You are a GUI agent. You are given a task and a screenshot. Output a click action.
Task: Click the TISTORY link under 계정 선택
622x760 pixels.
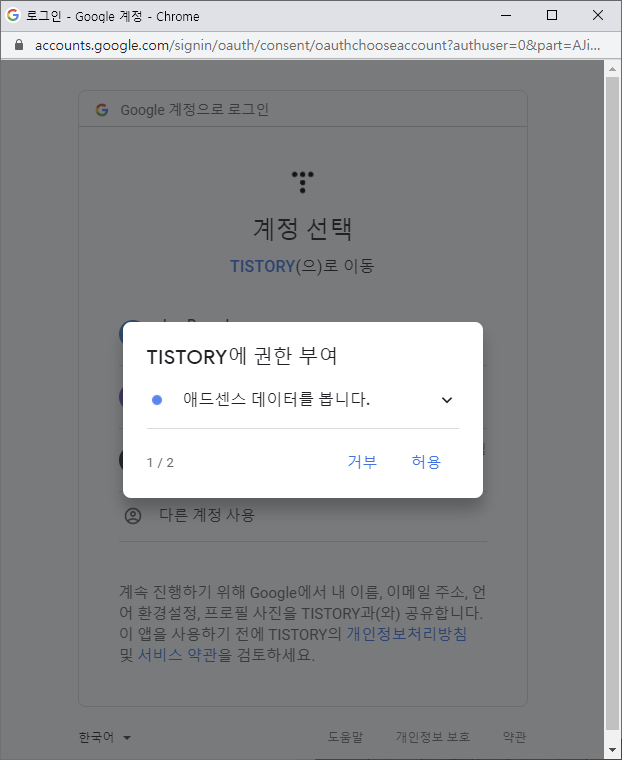pyautogui.click(x=262, y=266)
